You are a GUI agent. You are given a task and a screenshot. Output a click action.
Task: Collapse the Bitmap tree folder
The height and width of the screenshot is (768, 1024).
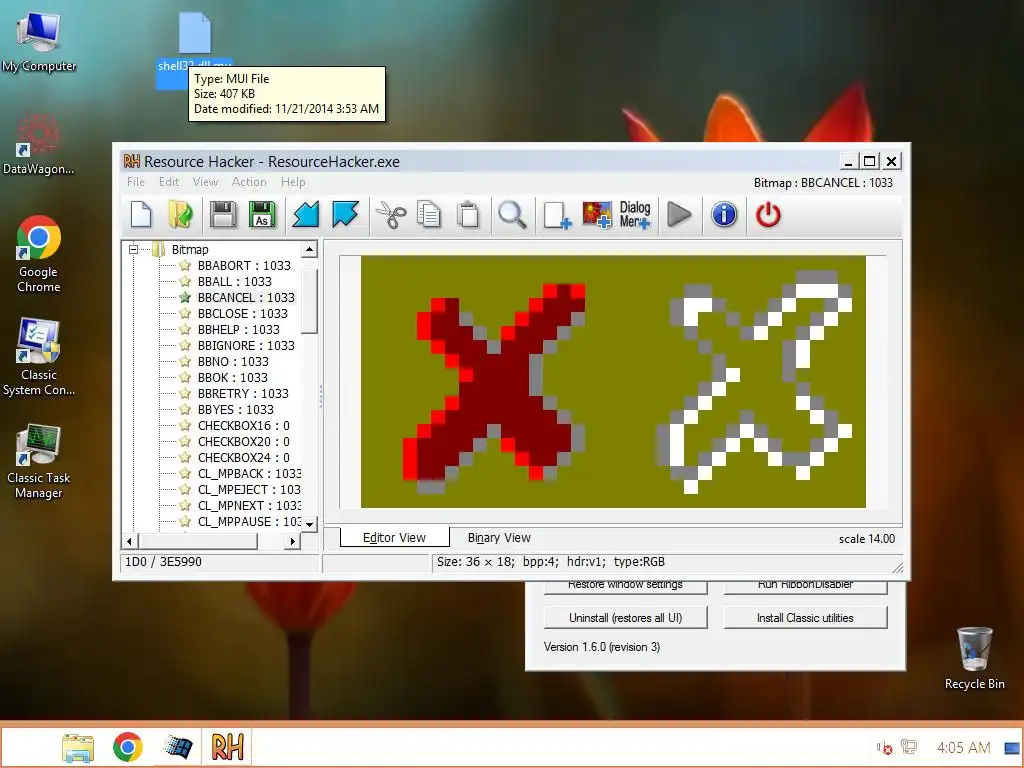(133, 249)
